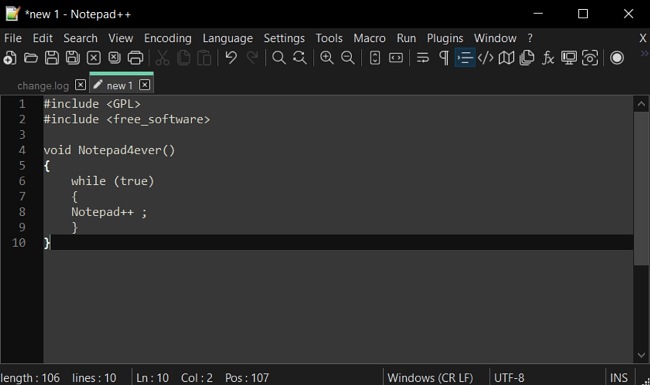Expand hidden toolbar items chevron

(x=644, y=53)
